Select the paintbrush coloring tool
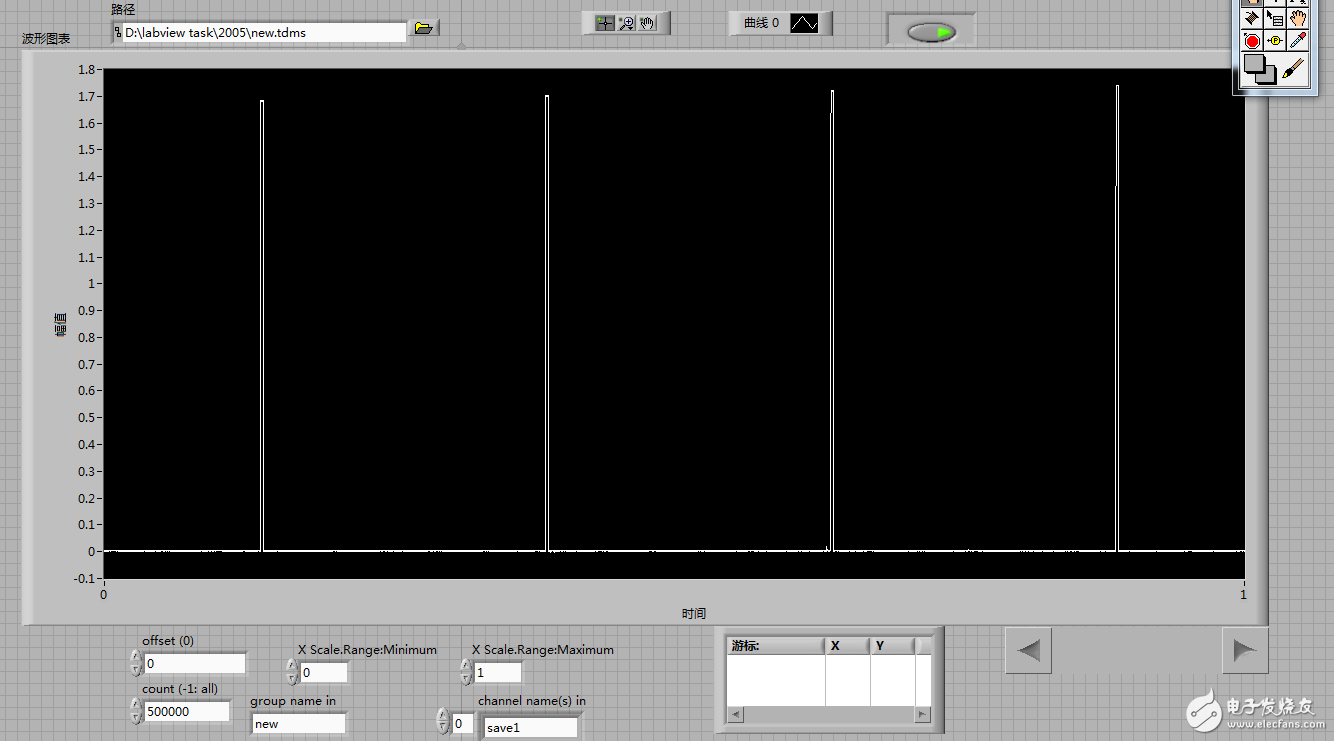This screenshot has width=1334, height=741. [1294, 69]
